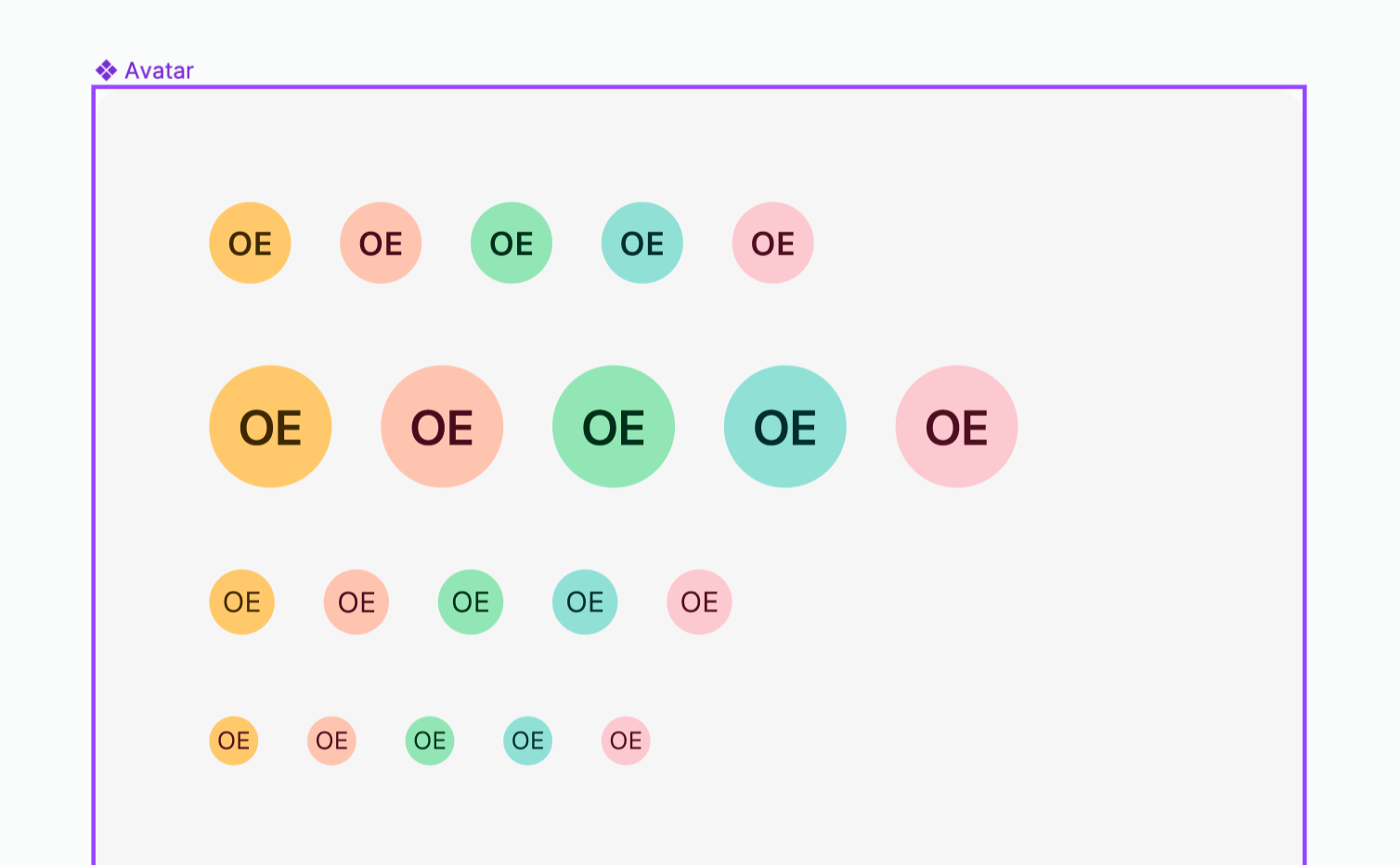Screen dimensions: 1400x865
Task: Select the green avatar in the first row
Action: tap(512, 243)
